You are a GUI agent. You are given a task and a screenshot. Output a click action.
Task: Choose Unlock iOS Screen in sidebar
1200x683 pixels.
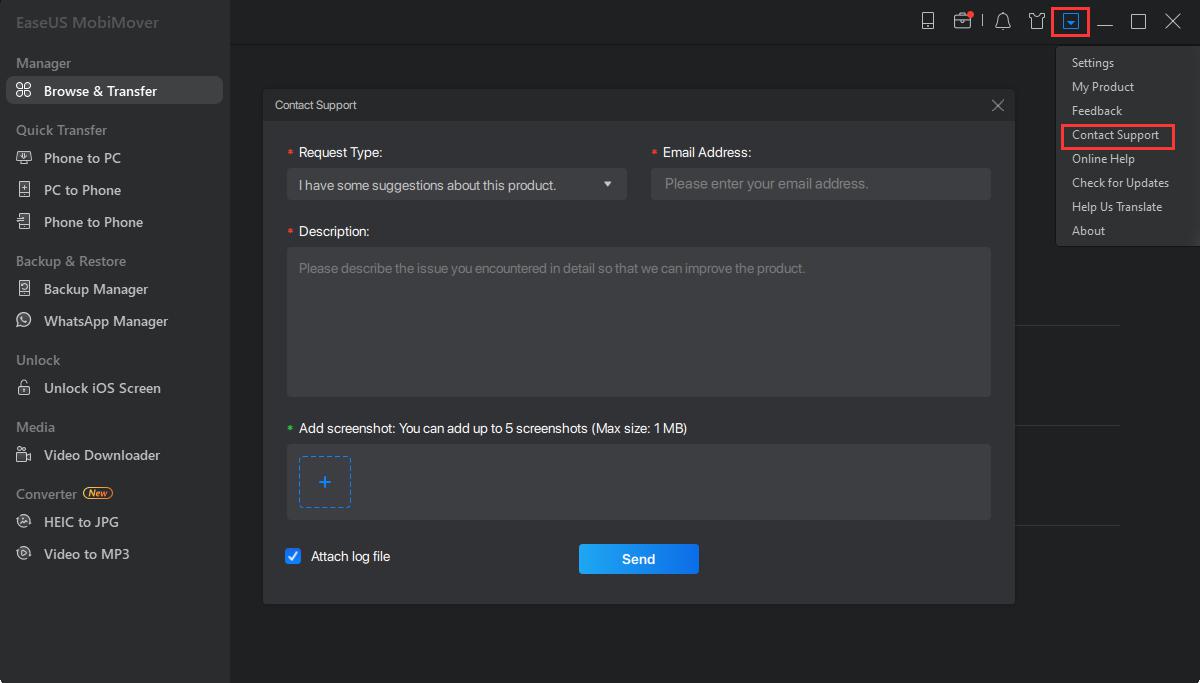[101, 388]
